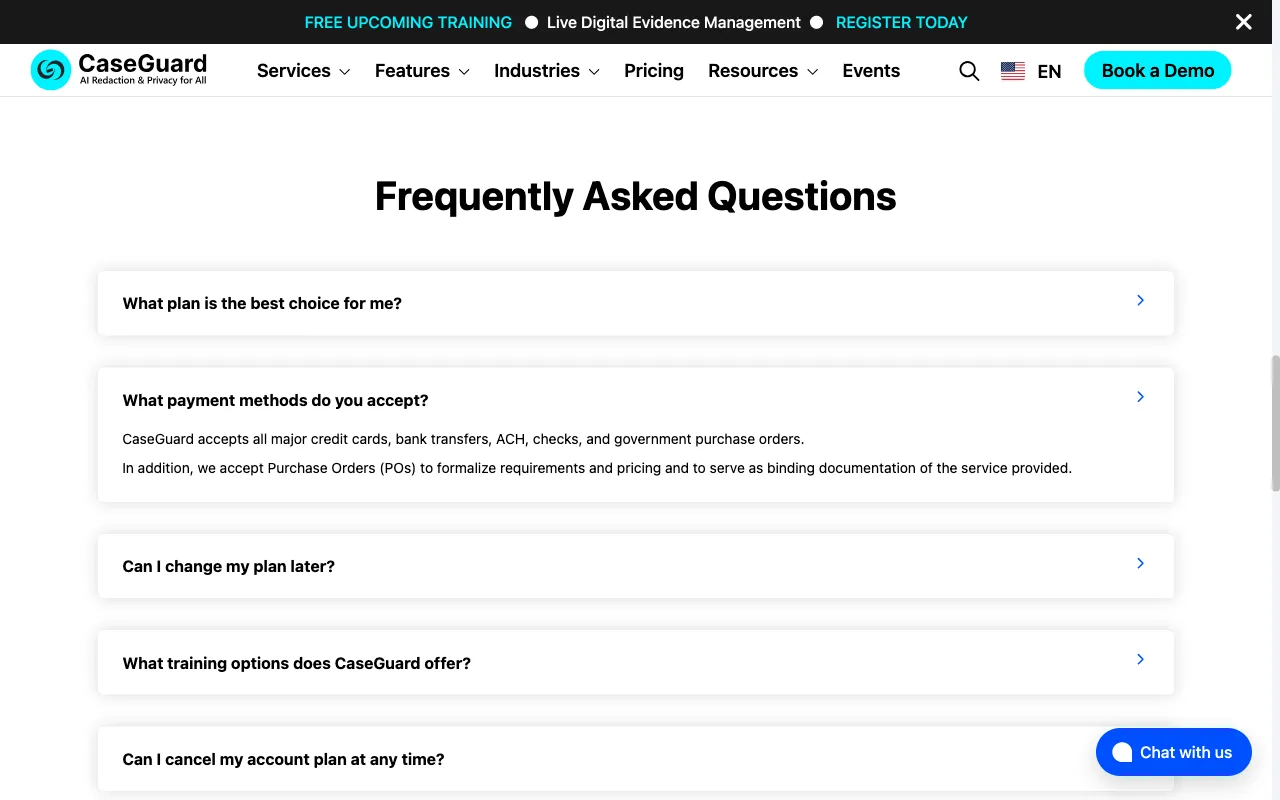
Task: Click the Book a Demo button
Action: 1158,70
